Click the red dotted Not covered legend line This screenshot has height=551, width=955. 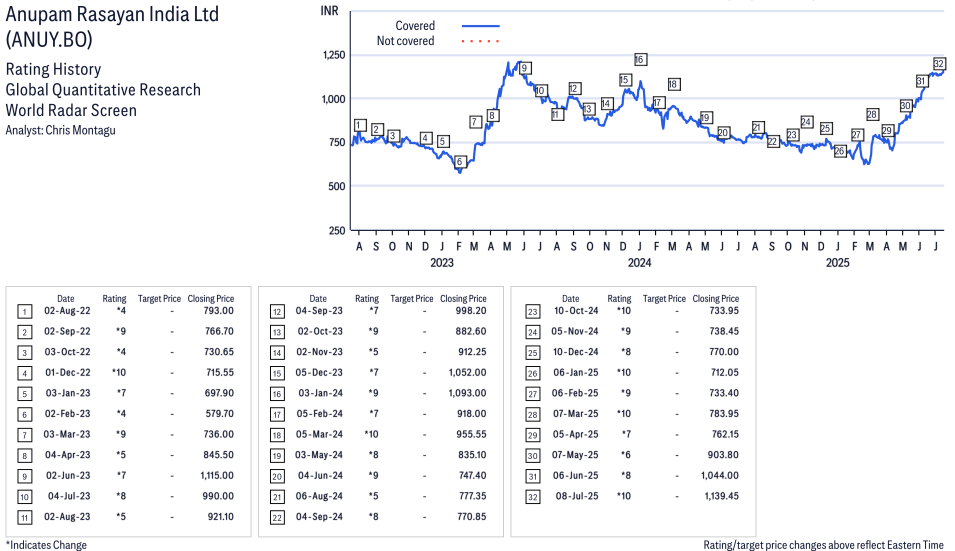[481, 41]
